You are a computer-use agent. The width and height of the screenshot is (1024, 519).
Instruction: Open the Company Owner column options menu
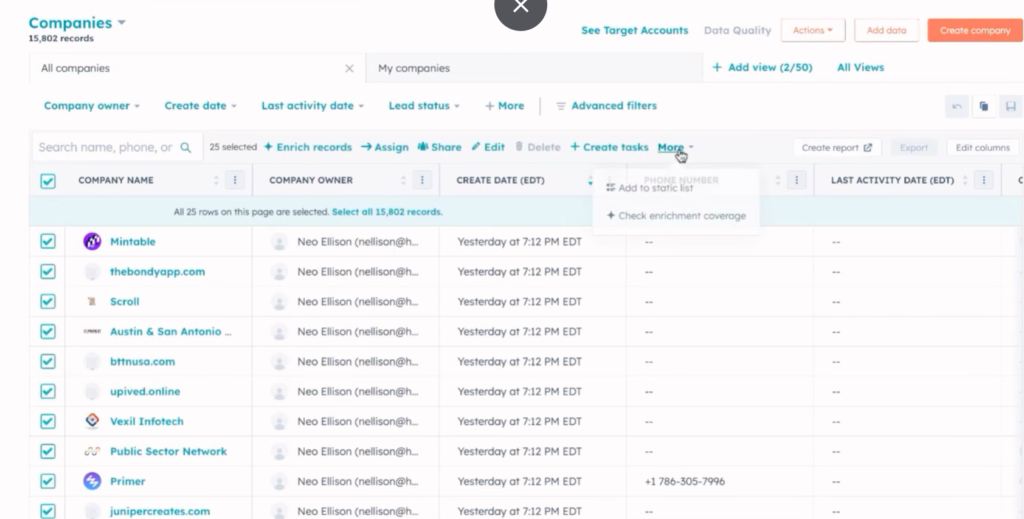pos(423,180)
